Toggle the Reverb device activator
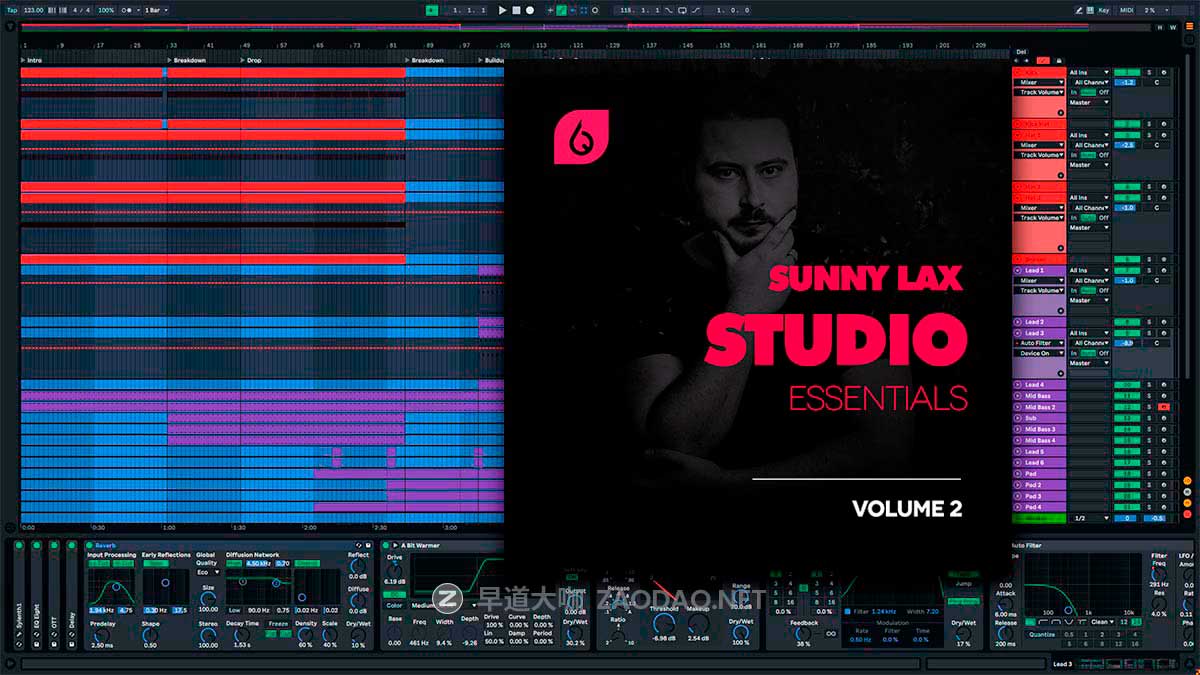This screenshot has width=1200, height=675. [90, 546]
